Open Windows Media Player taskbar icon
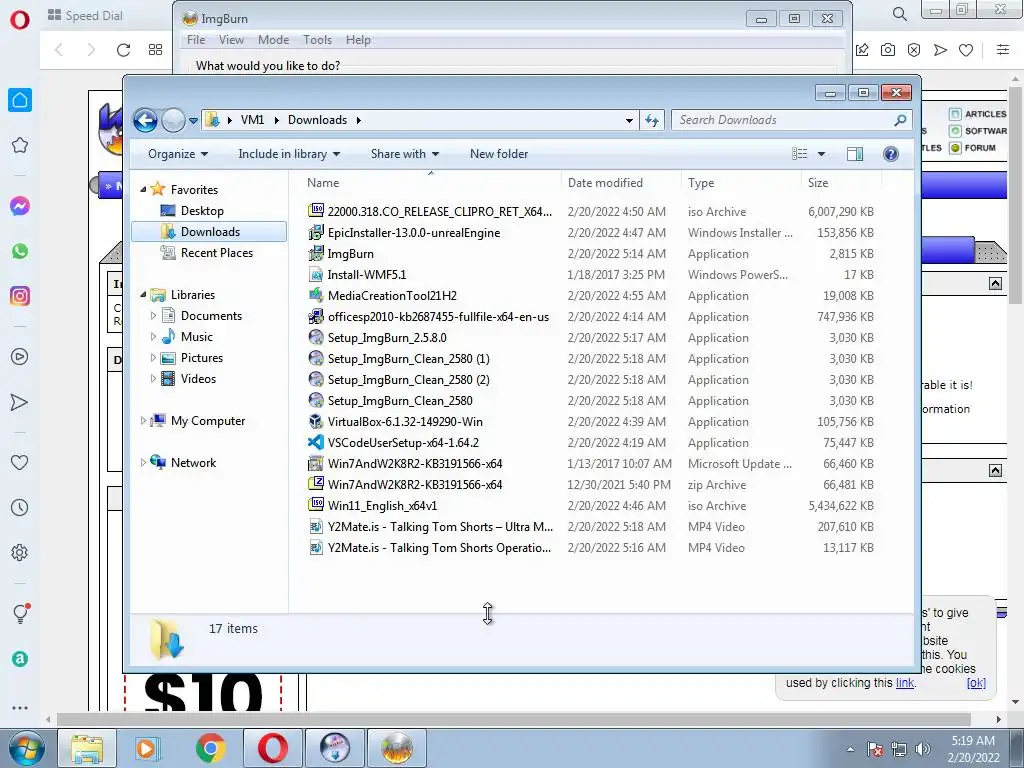Screen dimensions: 1024x768 147,748
